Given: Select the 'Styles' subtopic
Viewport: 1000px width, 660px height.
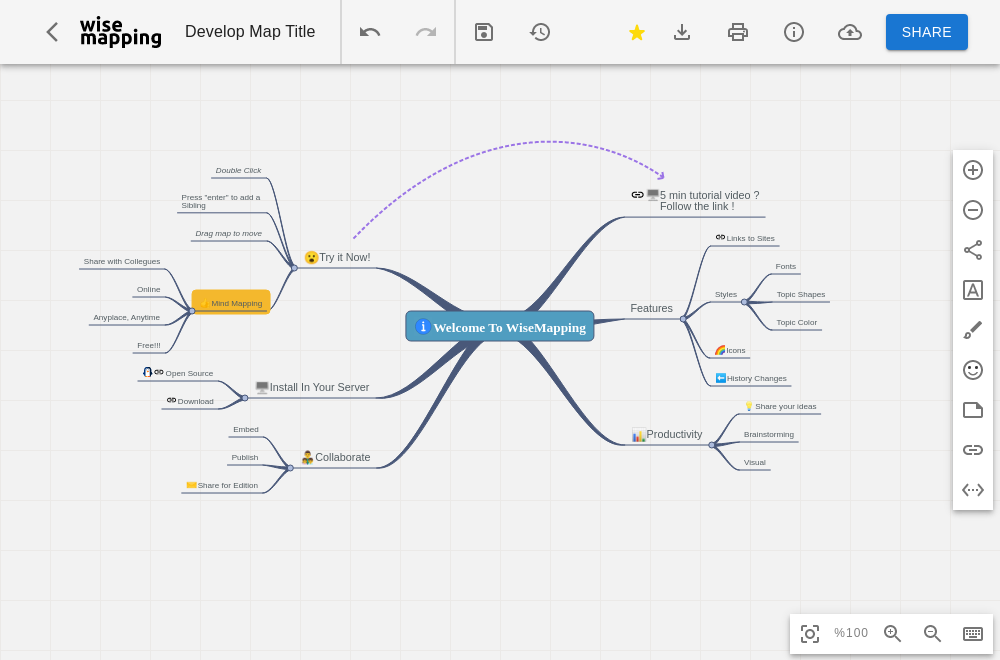Looking at the screenshot, I should point(726,295).
